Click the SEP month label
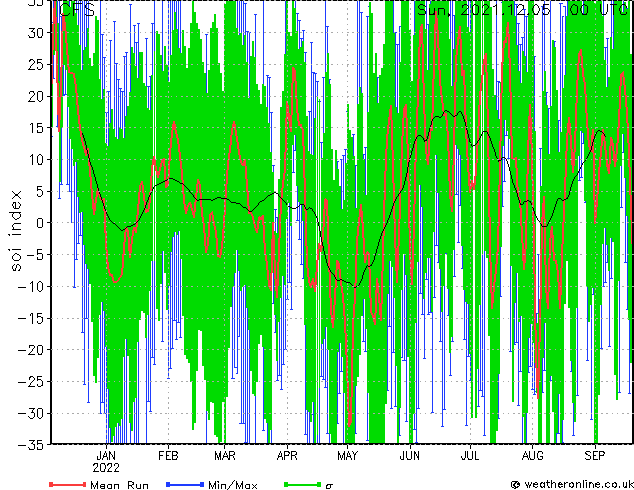 pos(595,456)
